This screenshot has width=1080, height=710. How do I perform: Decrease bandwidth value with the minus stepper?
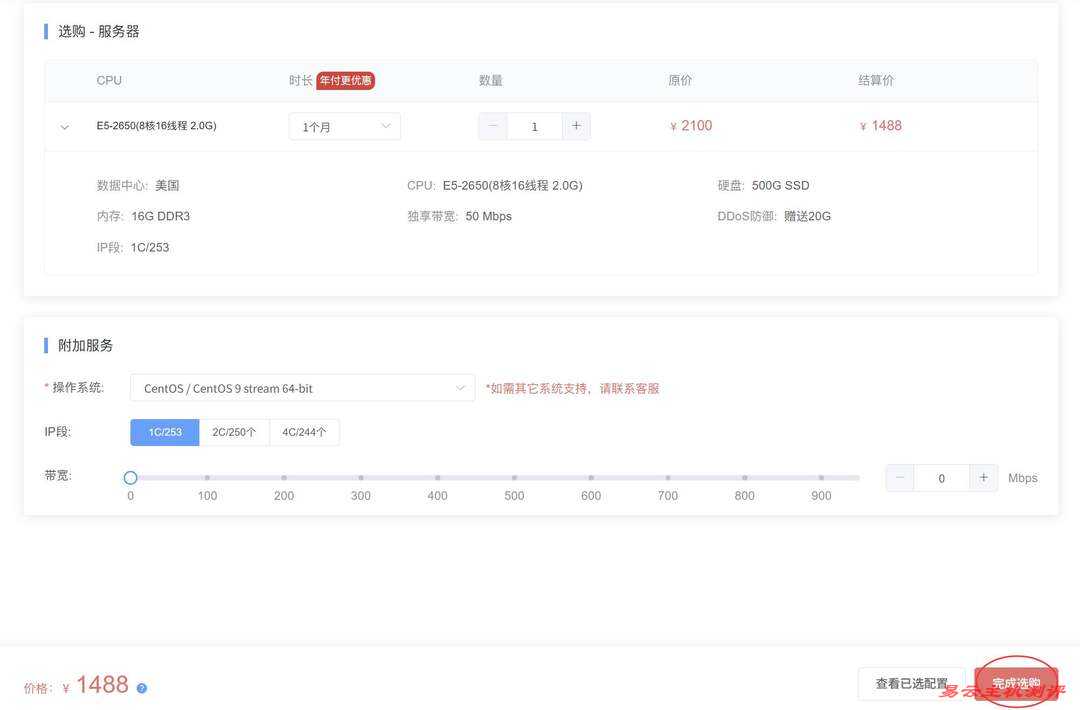pyautogui.click(x=898, y=478)
